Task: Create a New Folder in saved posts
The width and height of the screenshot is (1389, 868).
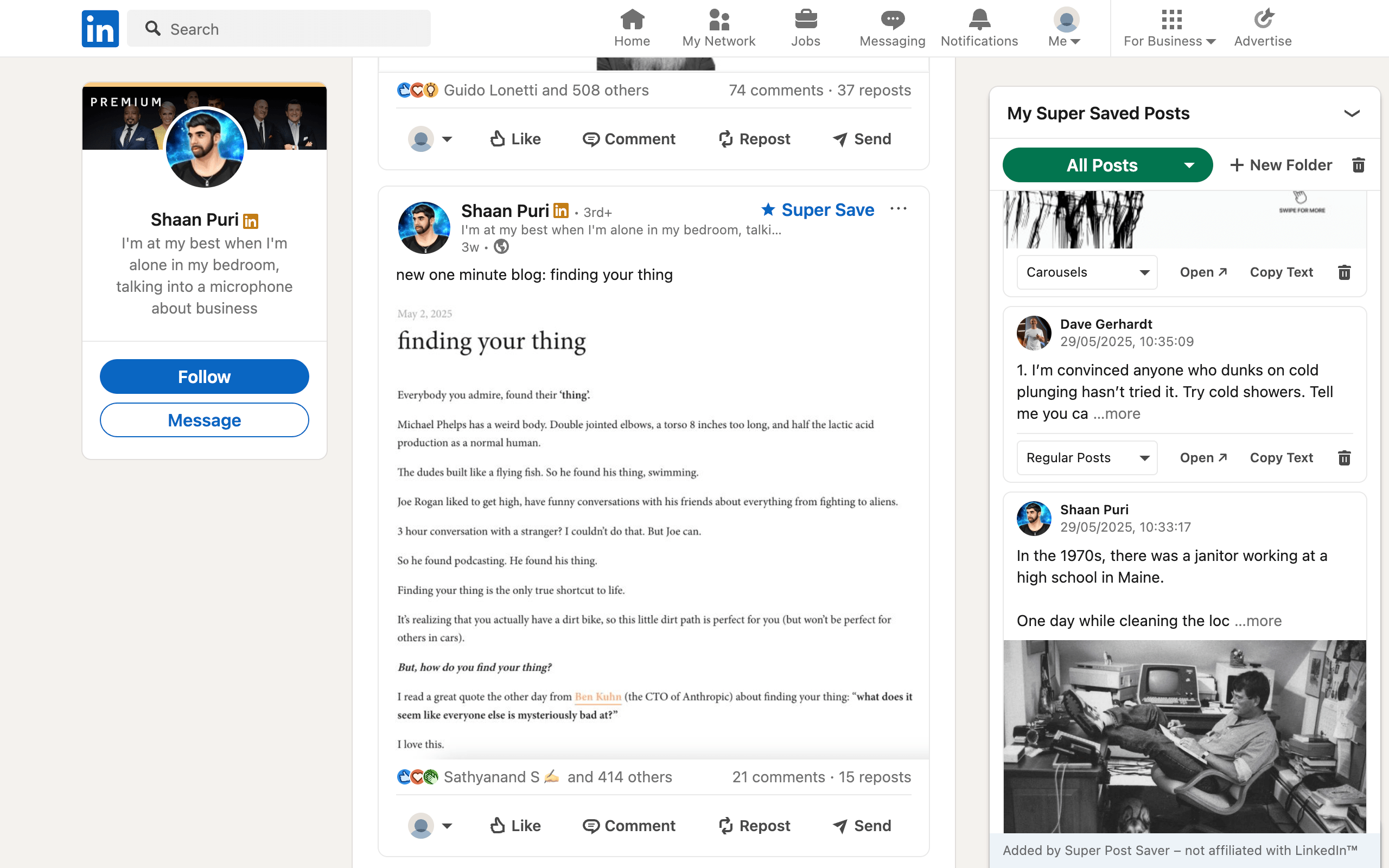Action: [x=1280, y=165]
